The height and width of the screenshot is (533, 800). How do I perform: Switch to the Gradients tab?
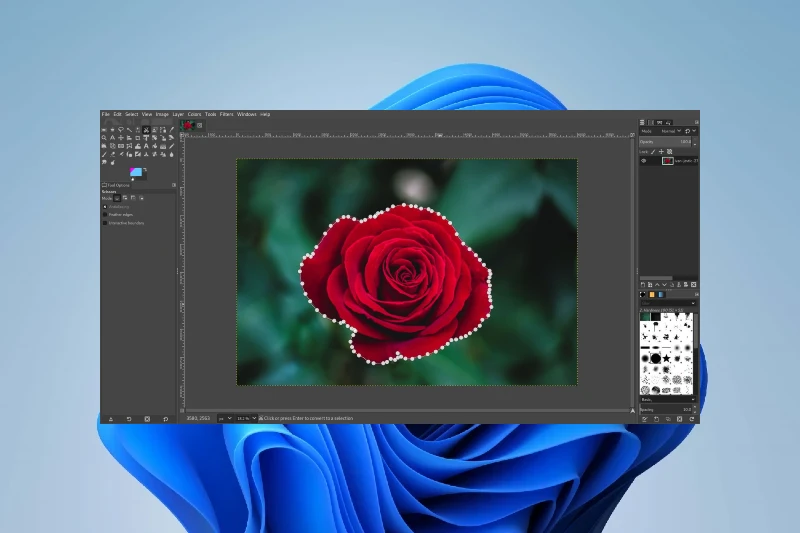point(661,294)
